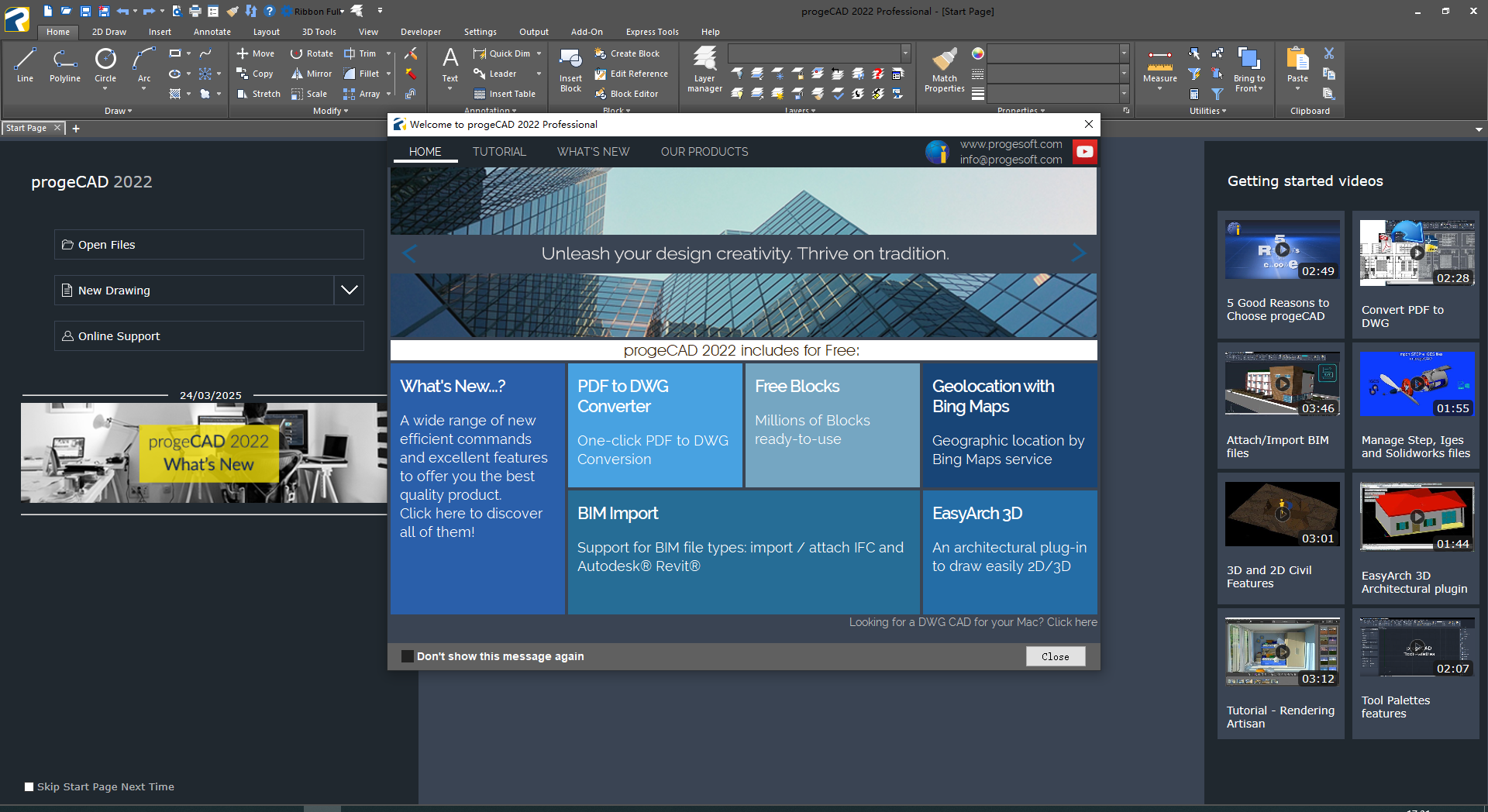1488x812 pixels.
Task: Select the Line tool
Action: point(25,65)
